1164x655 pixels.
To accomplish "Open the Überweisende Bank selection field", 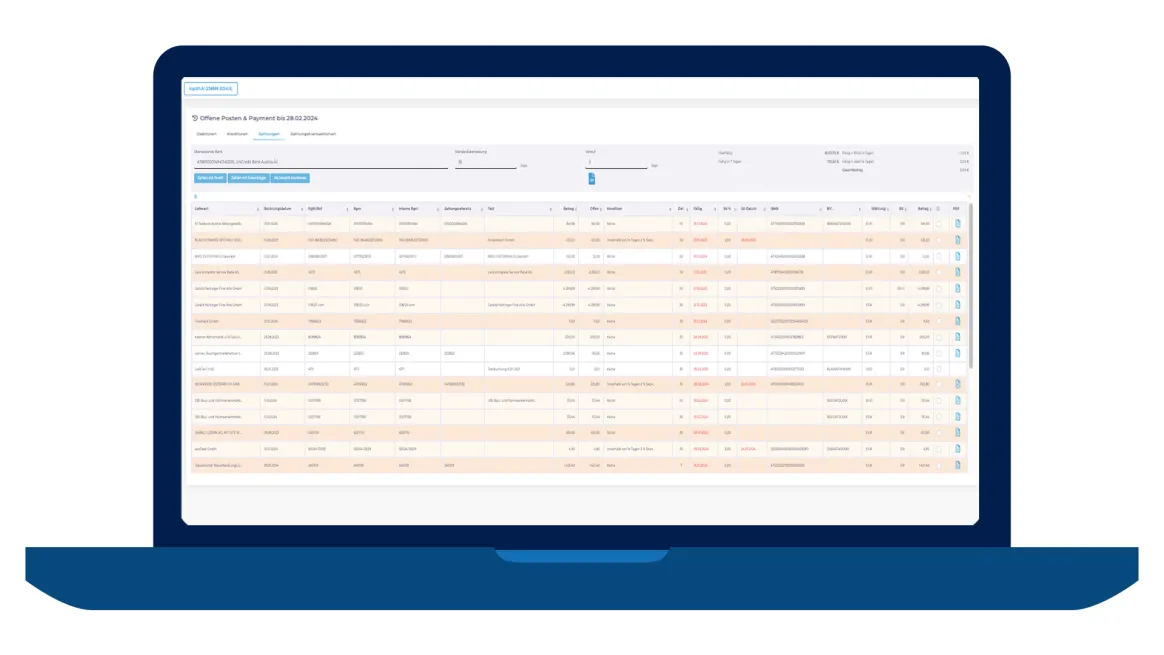I will click(x=321, y=162).
